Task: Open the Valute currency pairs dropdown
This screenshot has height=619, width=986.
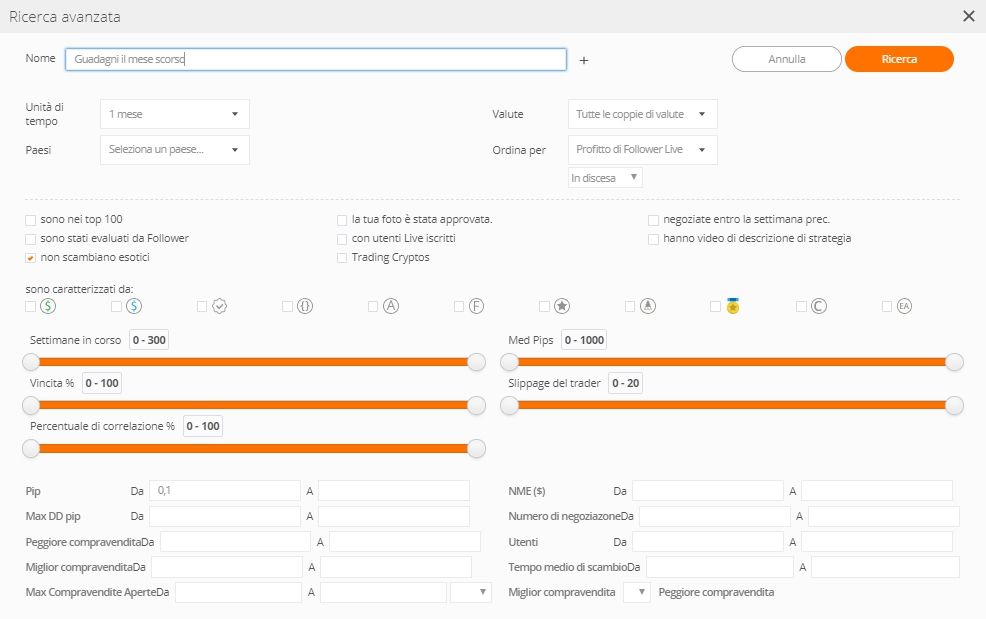Action: 643,114
